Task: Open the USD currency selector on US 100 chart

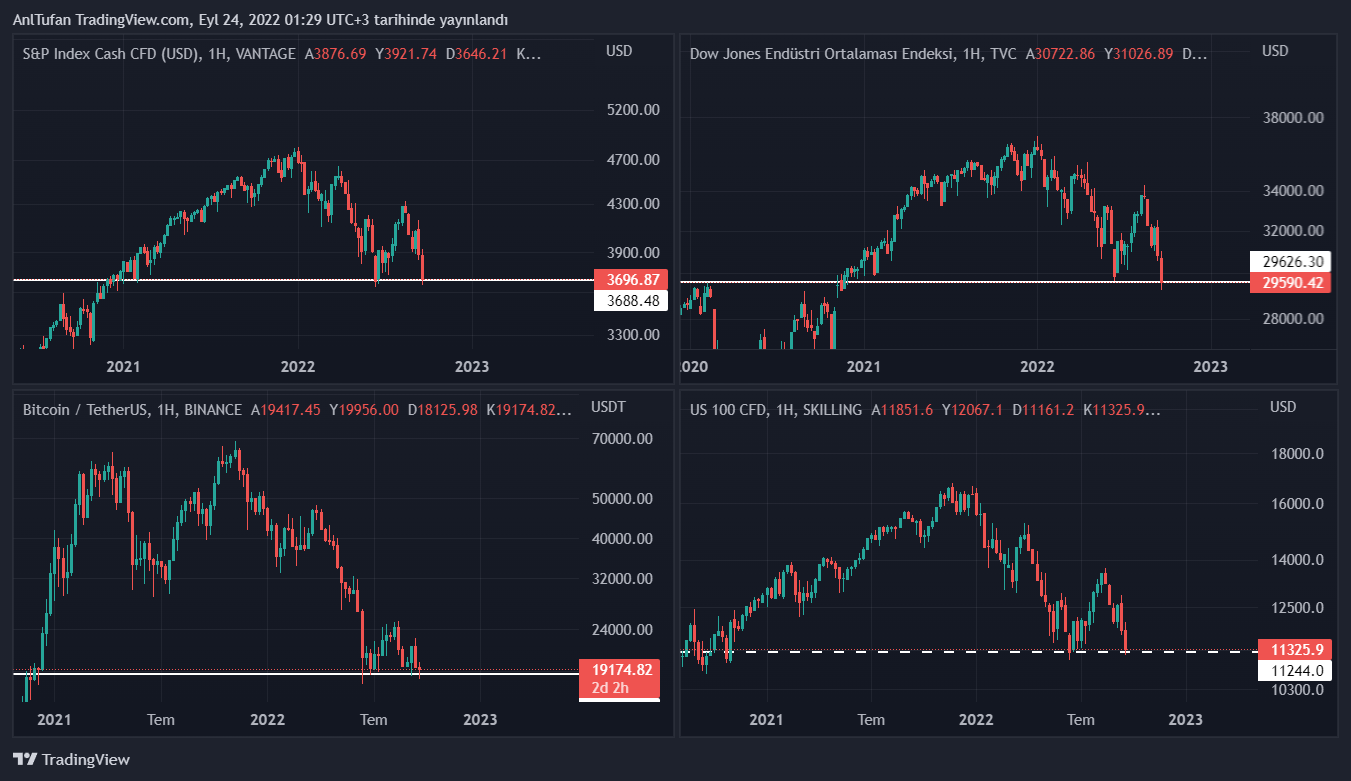Action: 1283,407
